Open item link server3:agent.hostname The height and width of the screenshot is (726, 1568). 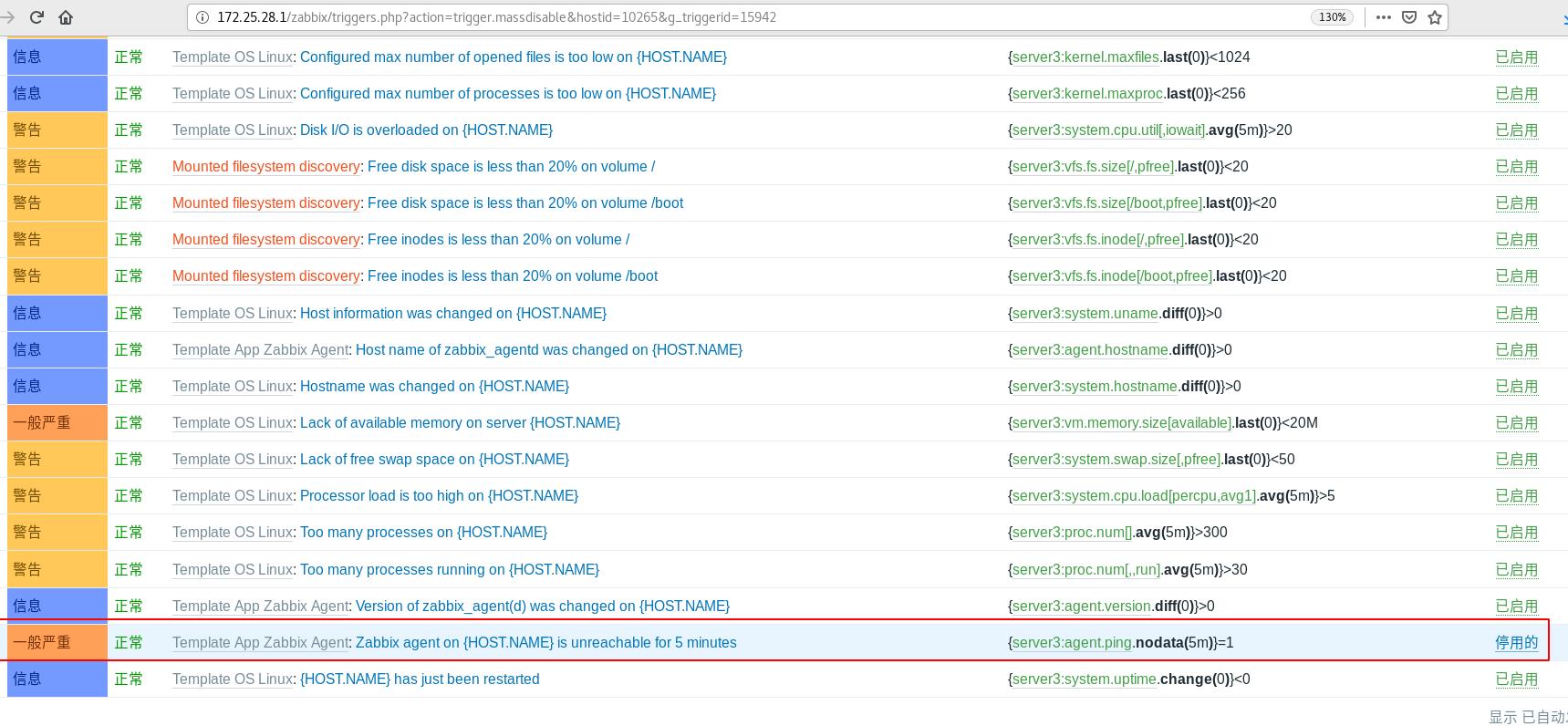[x=1090, y=349]
